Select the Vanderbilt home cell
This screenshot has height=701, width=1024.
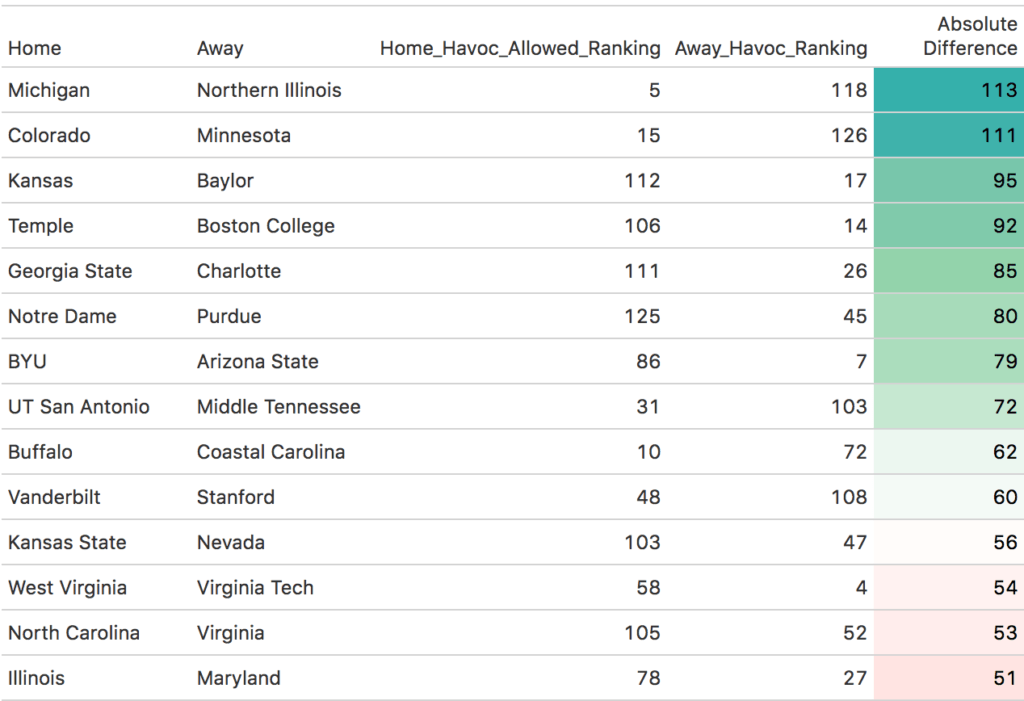tap(54, 497)
